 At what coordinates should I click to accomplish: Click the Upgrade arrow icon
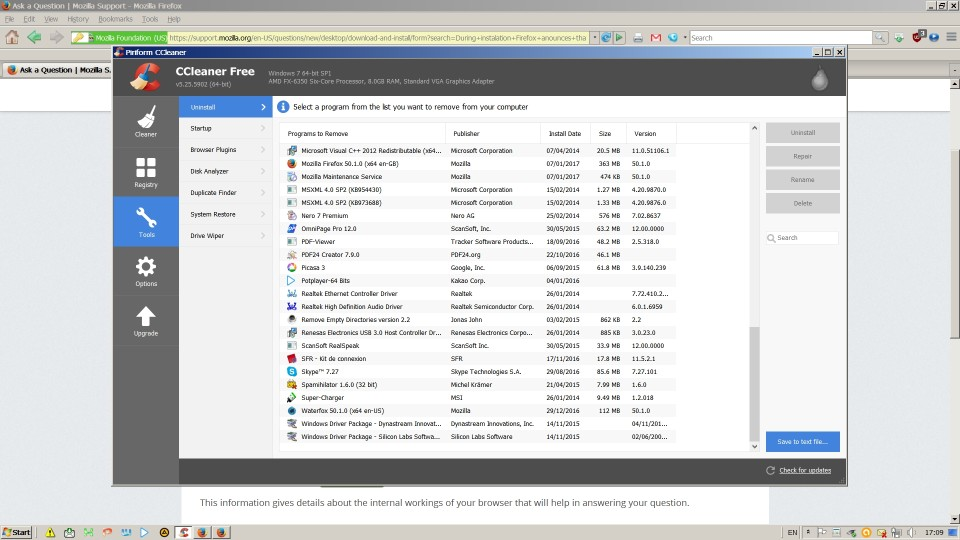146,321
